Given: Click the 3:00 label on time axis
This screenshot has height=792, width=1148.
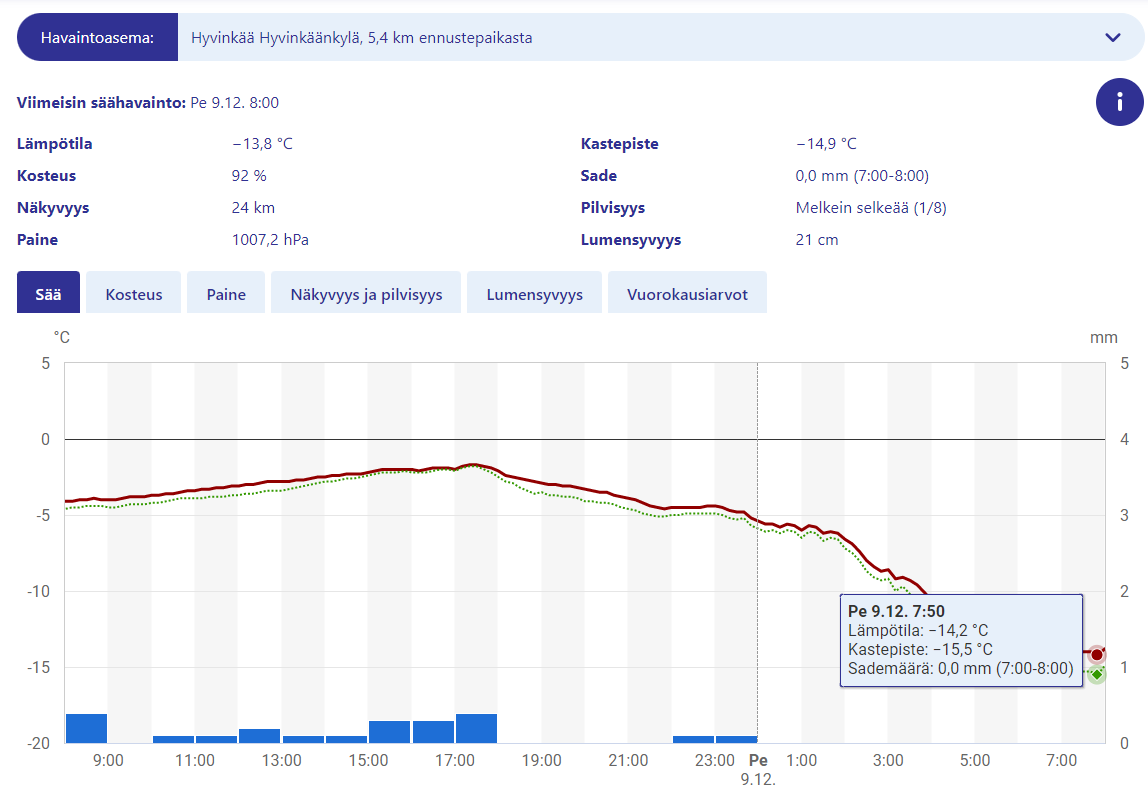Looking at the screenshot, I should coord(888,761).
